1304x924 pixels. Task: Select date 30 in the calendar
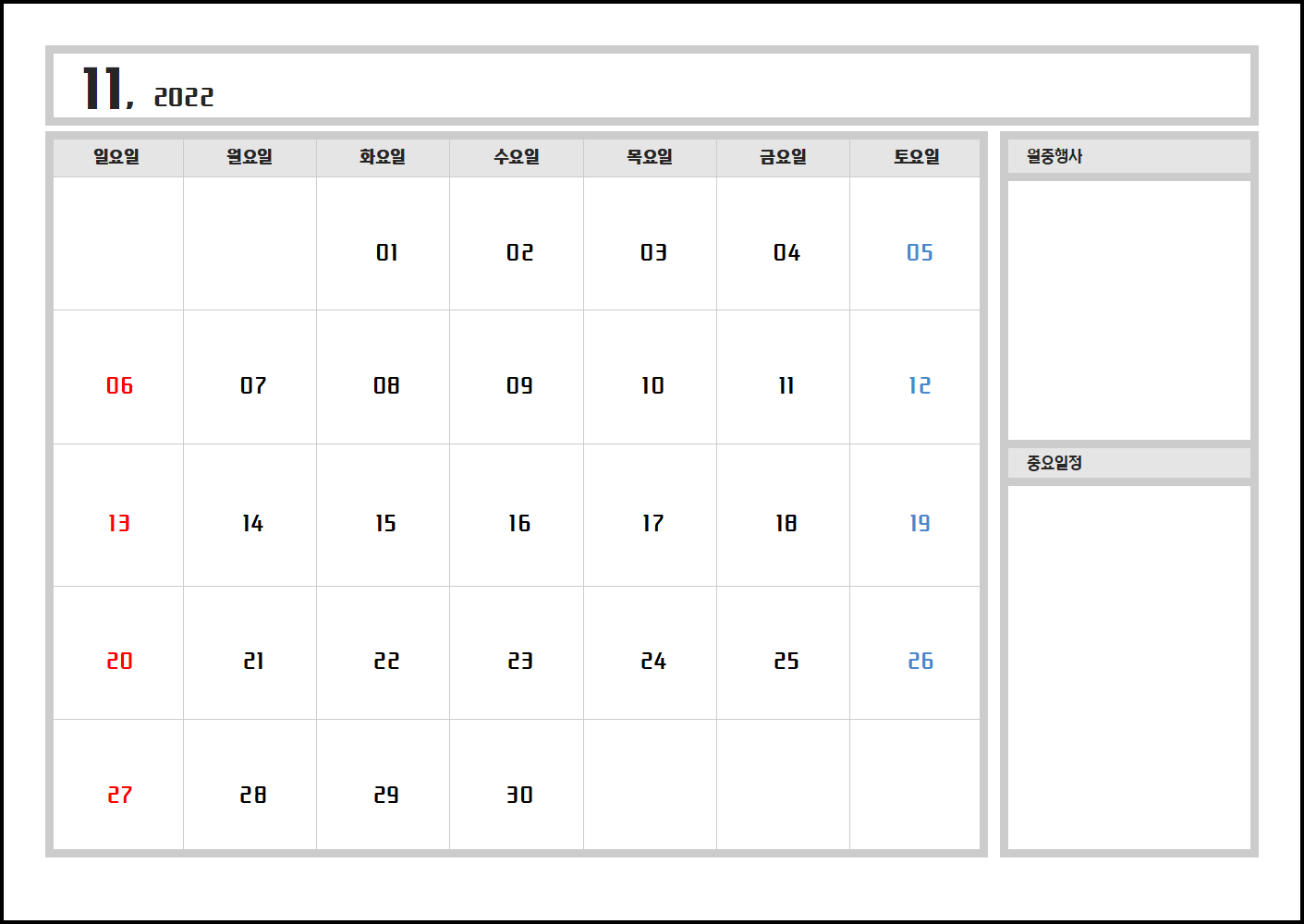(x=519, y=795)
